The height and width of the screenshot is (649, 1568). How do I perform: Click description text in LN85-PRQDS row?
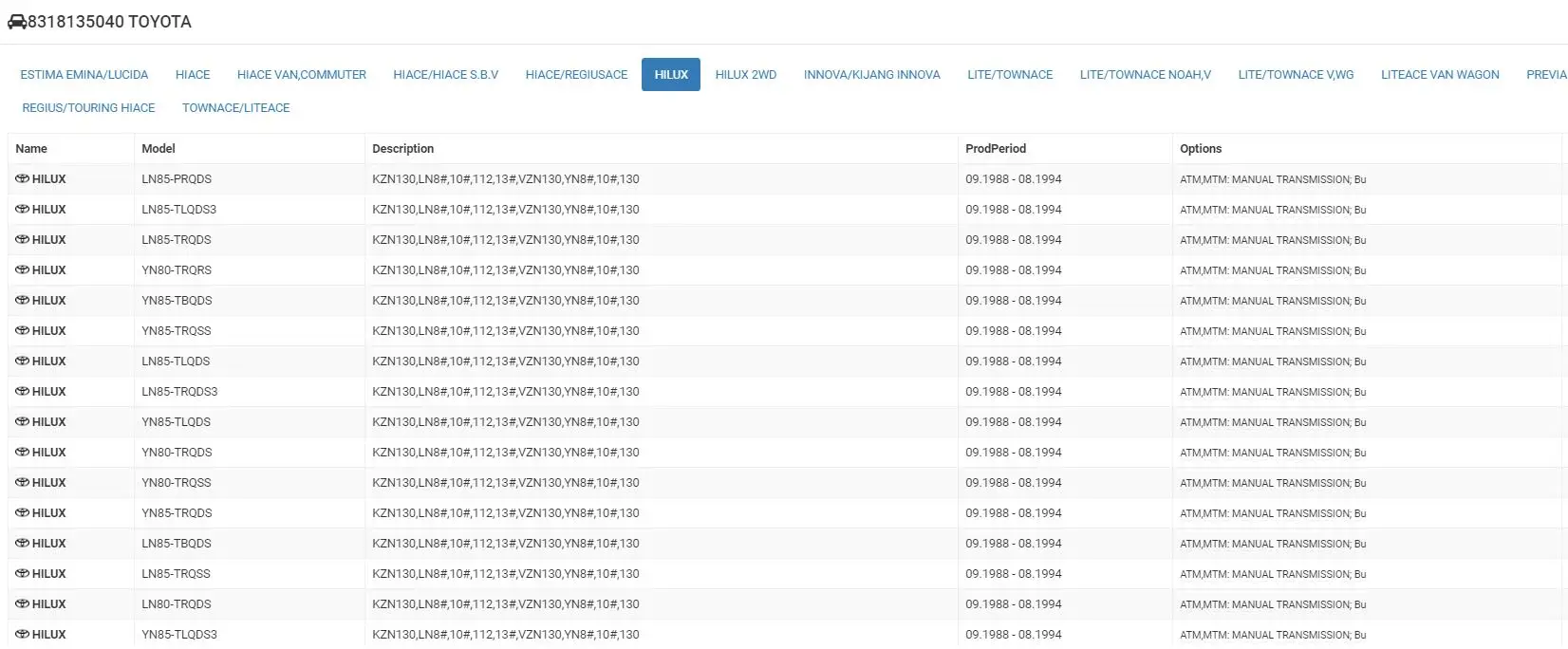pyautogui.click(x=506, y=178)
